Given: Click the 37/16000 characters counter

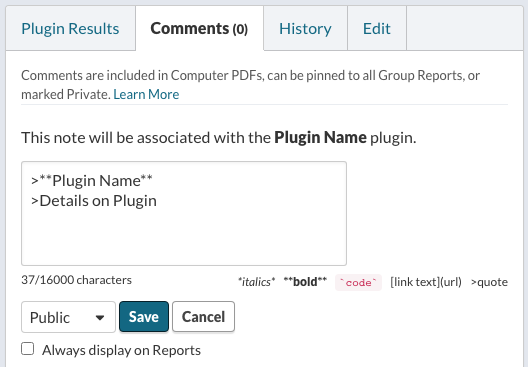Looking at the screenshot, I should click(76, 280).
